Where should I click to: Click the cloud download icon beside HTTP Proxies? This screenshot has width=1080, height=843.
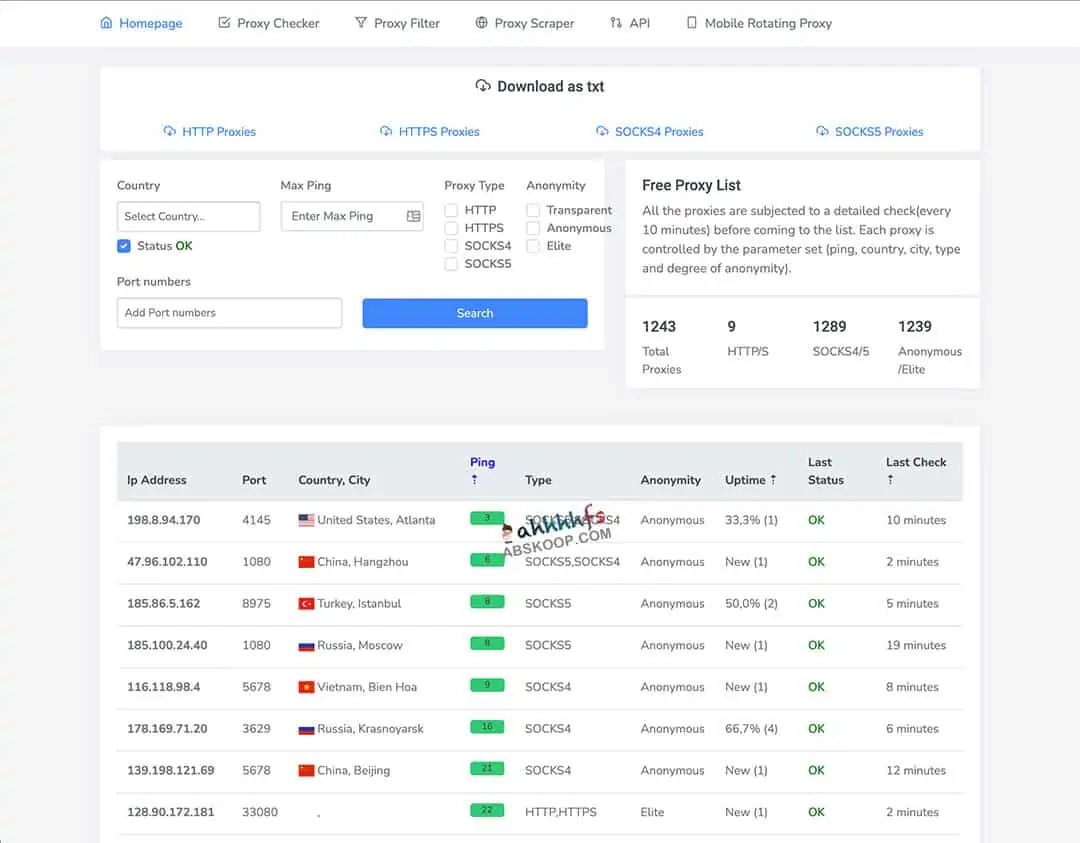pos(170,131)
